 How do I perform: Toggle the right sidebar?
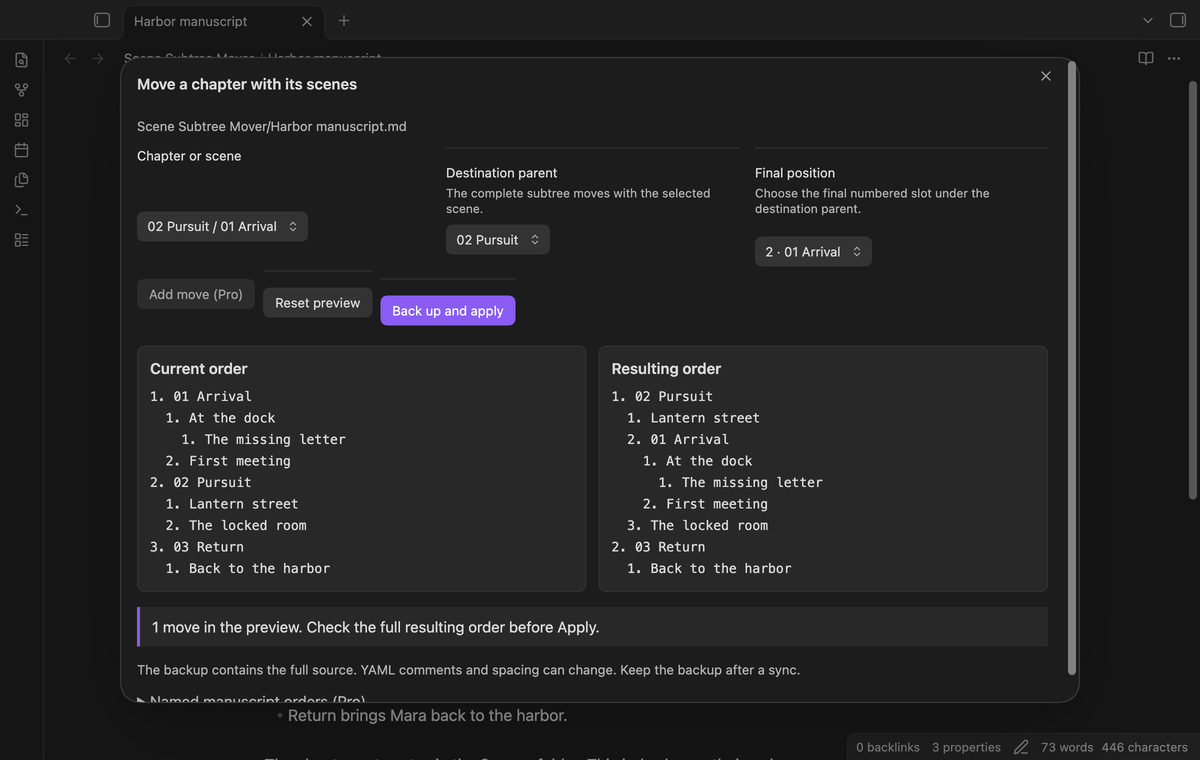pyautogui.click(x=1177, y=20)
